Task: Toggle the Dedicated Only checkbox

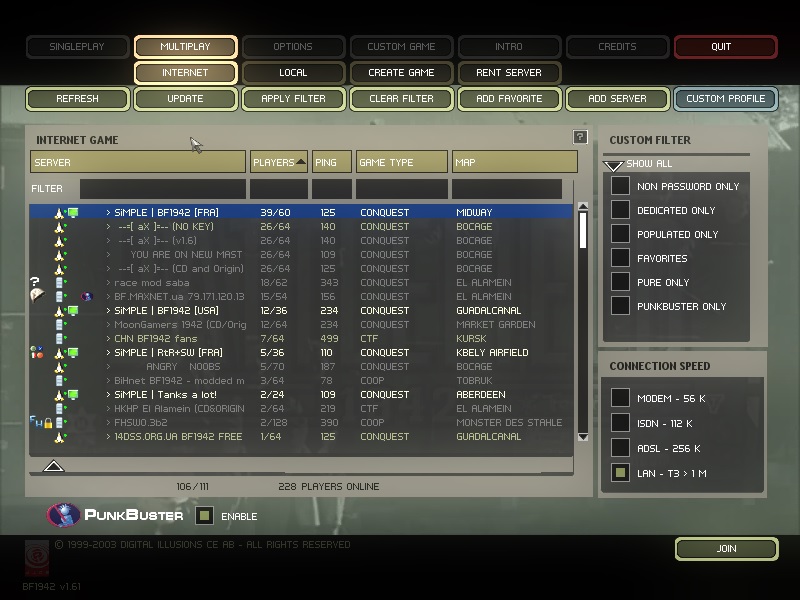Action: tap(620, 210)
